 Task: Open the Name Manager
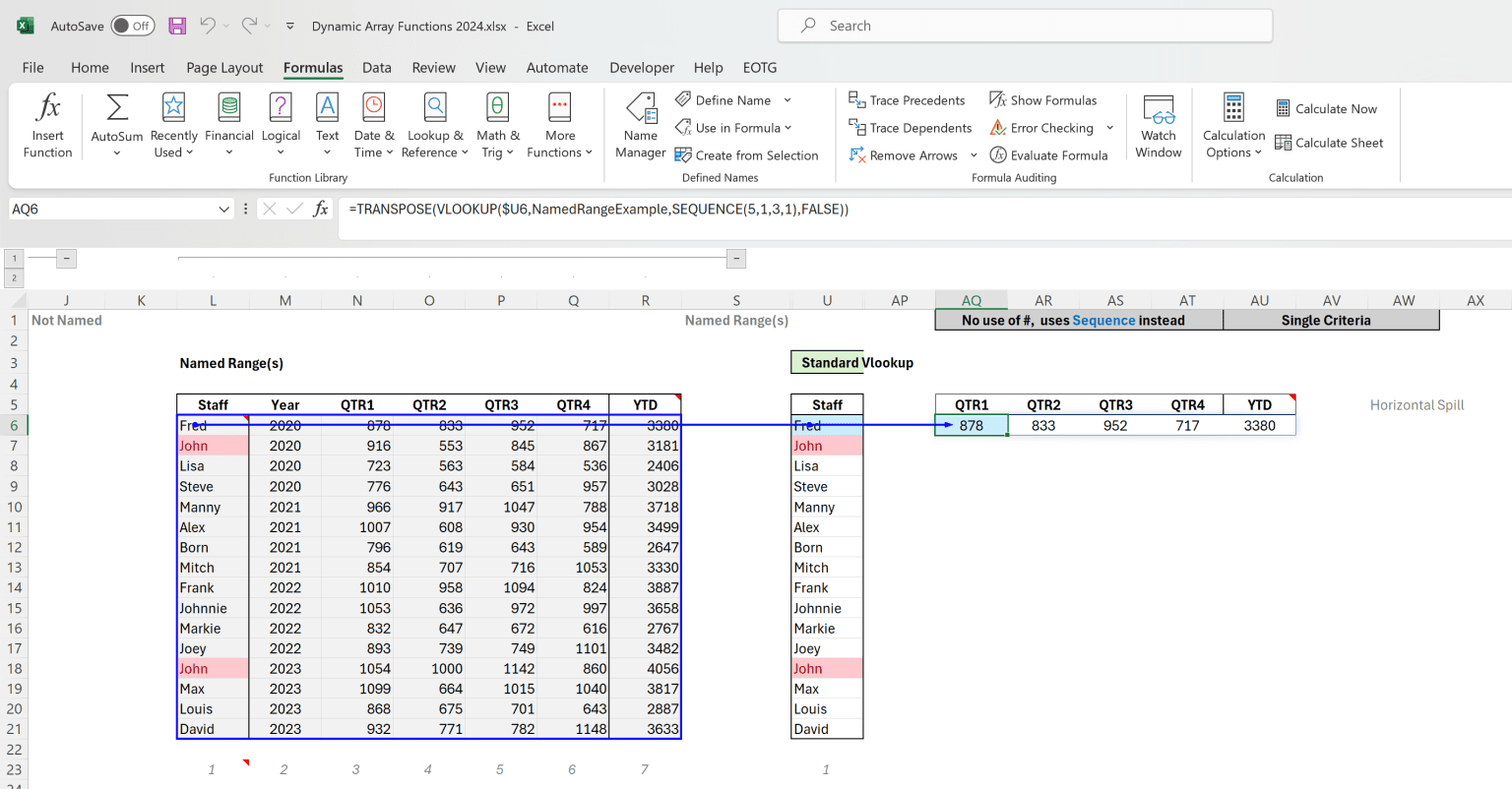point(640,124)
